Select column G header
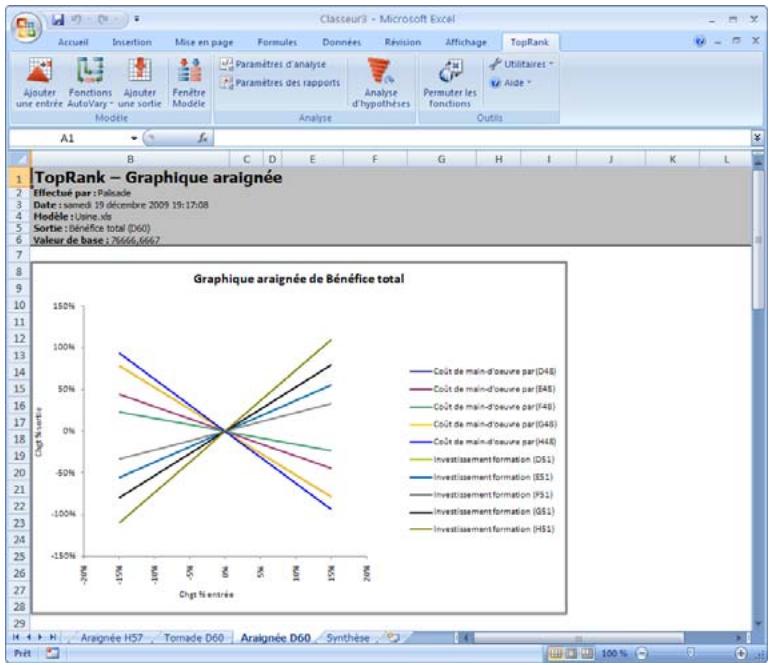The height and width of the screenshot is (665, 770). (441, 159)
